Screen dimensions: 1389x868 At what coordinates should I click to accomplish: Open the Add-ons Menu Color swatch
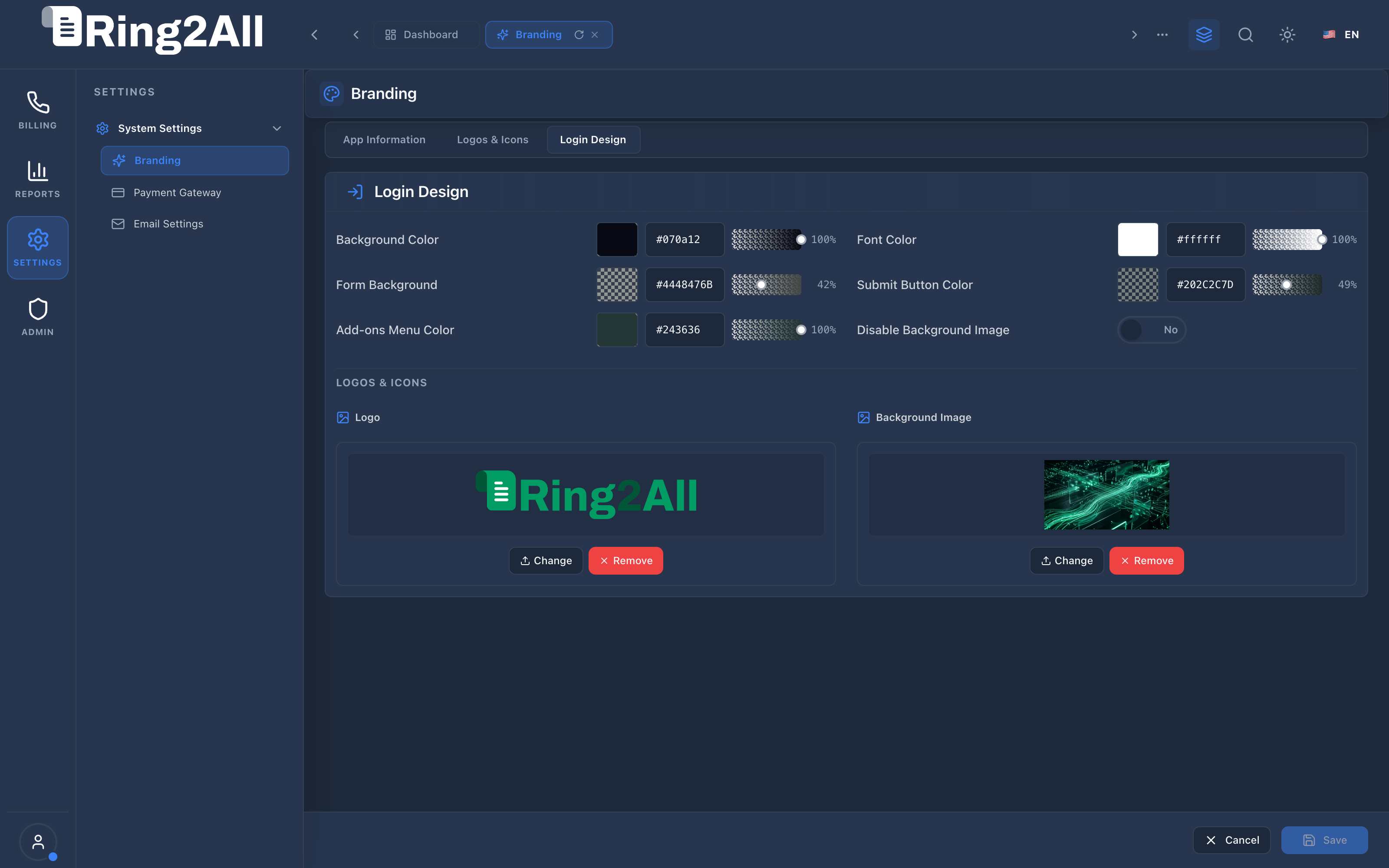coord(617,330)
